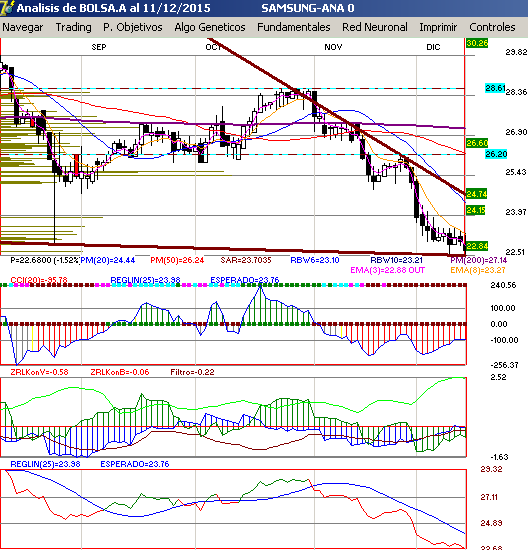Screen dimensions: 528x550
Task: Click the 240.56 CCI axis value
Action: point(503,285)
